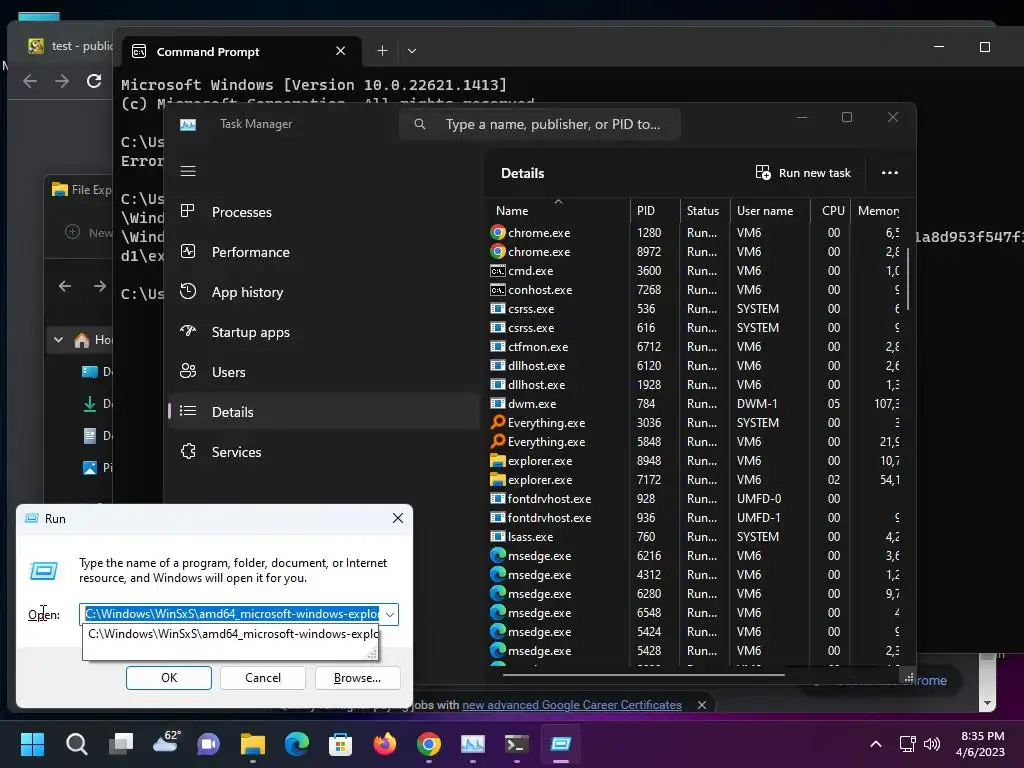Click Run new task button
This screenshot has height=768, width=1024.
pos(803,173)
